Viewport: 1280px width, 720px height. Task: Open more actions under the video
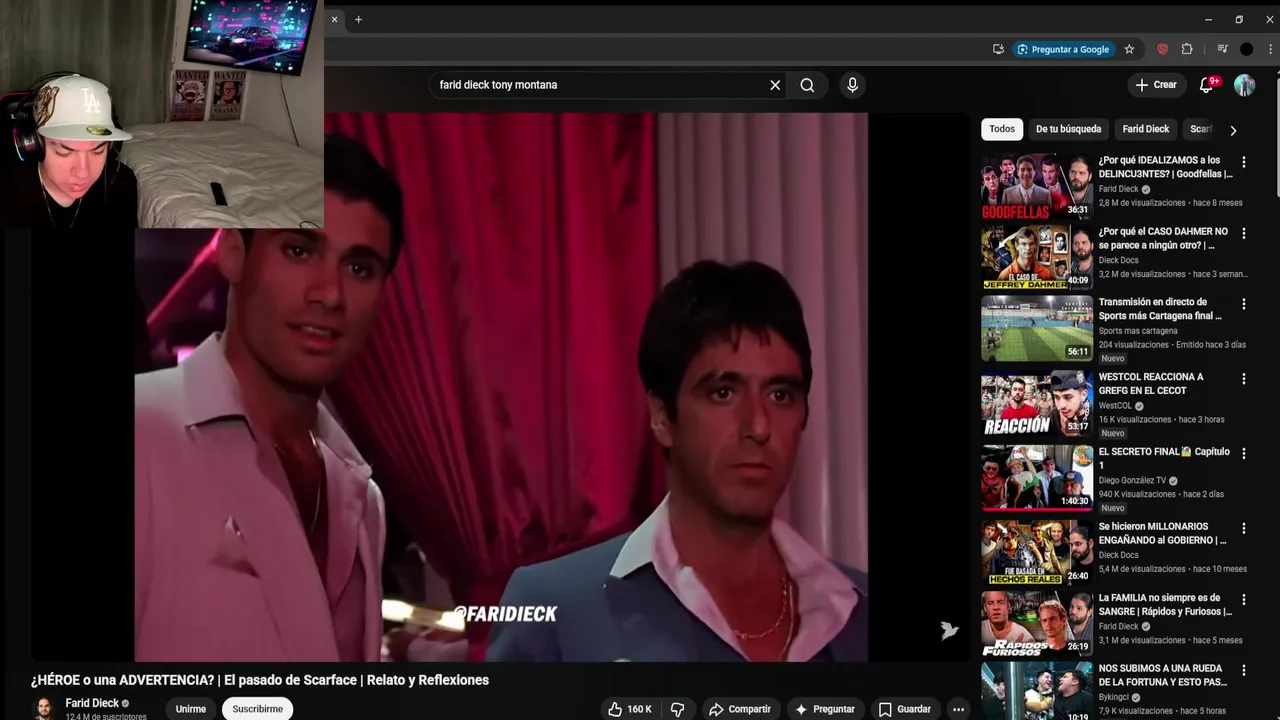958,709
